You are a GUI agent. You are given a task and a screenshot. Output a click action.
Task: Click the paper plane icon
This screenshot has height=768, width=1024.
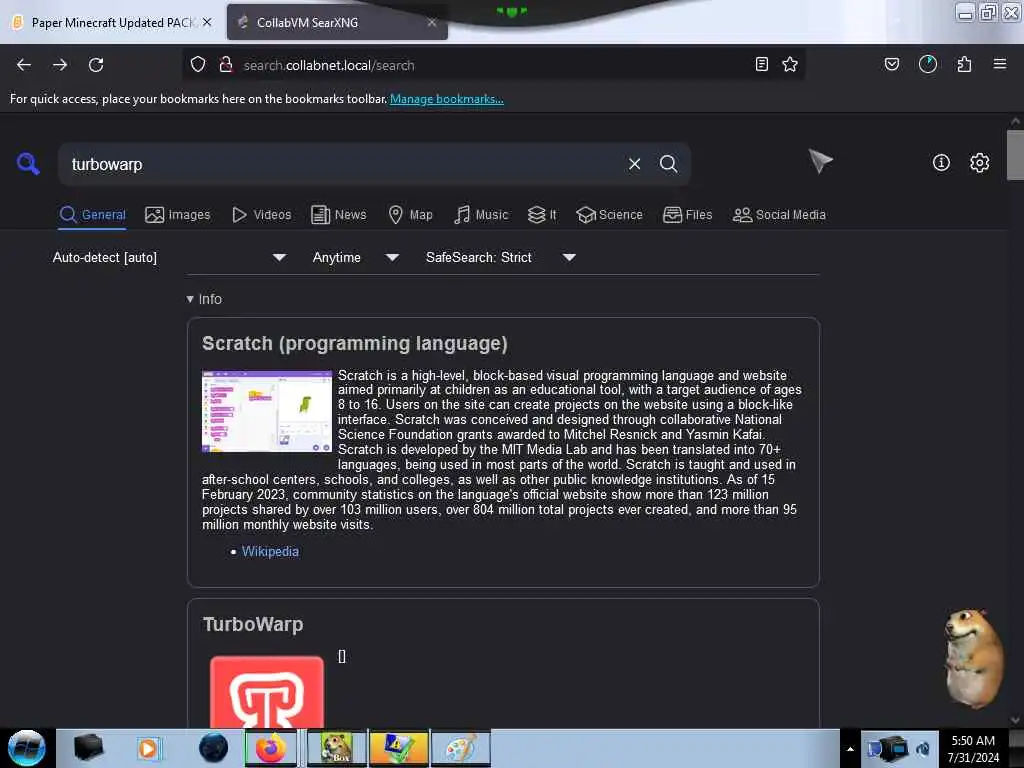[x=820, y=161]
